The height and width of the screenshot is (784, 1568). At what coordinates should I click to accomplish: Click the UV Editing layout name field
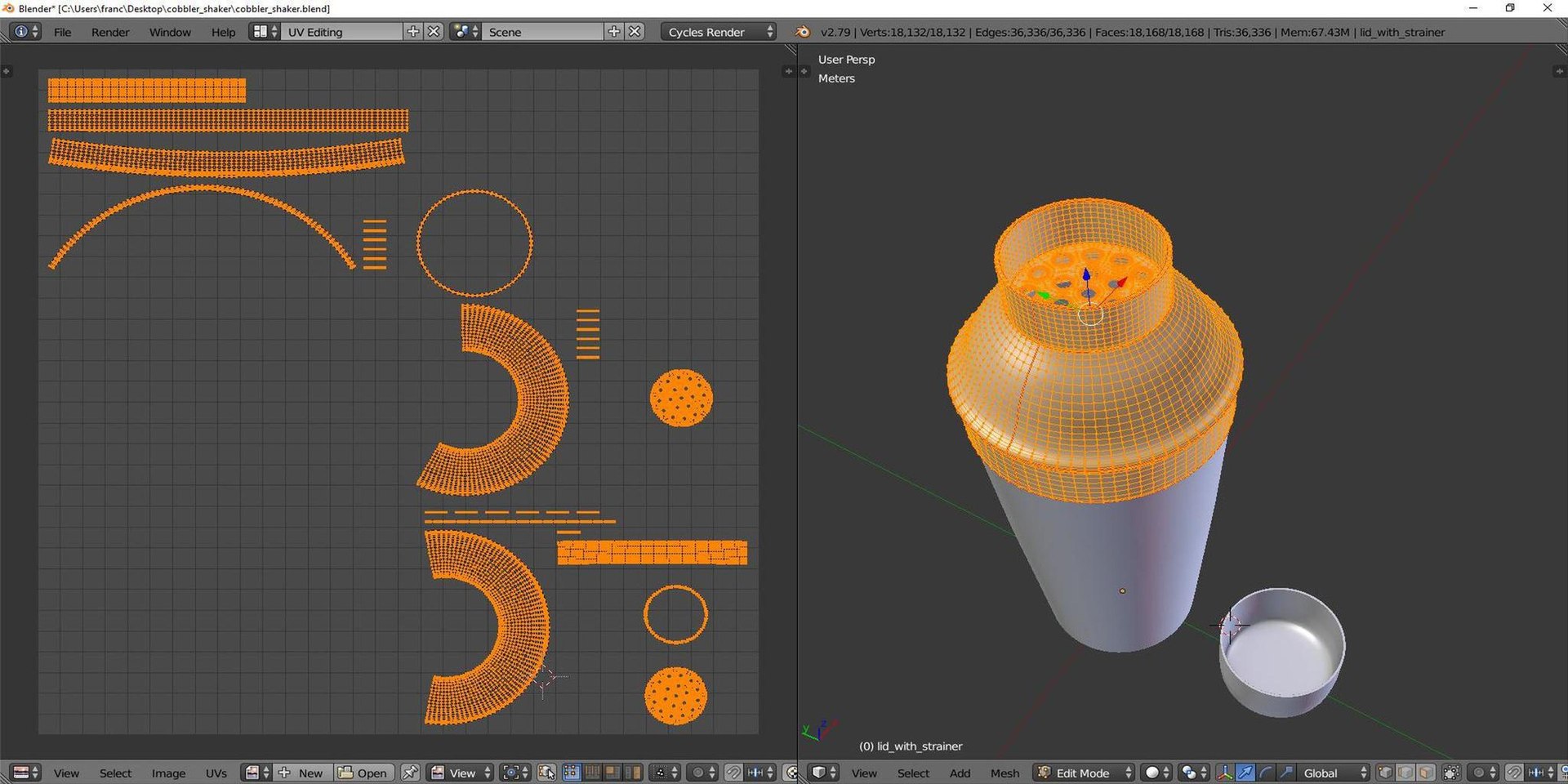[342, 32]
